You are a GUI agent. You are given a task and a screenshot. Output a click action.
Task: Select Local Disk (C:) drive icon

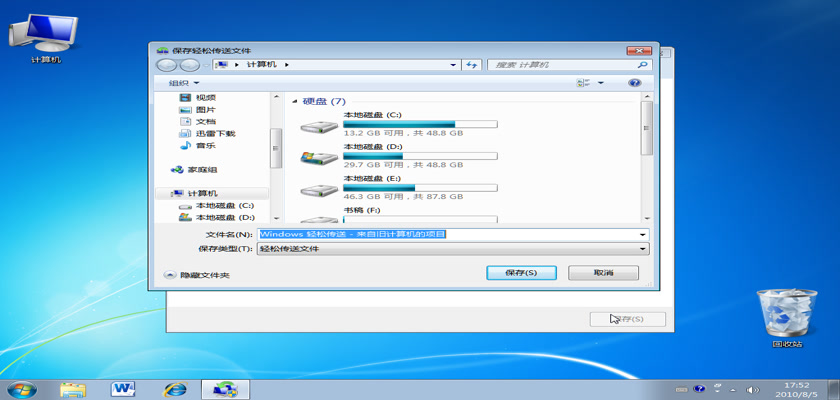point(320,127)
